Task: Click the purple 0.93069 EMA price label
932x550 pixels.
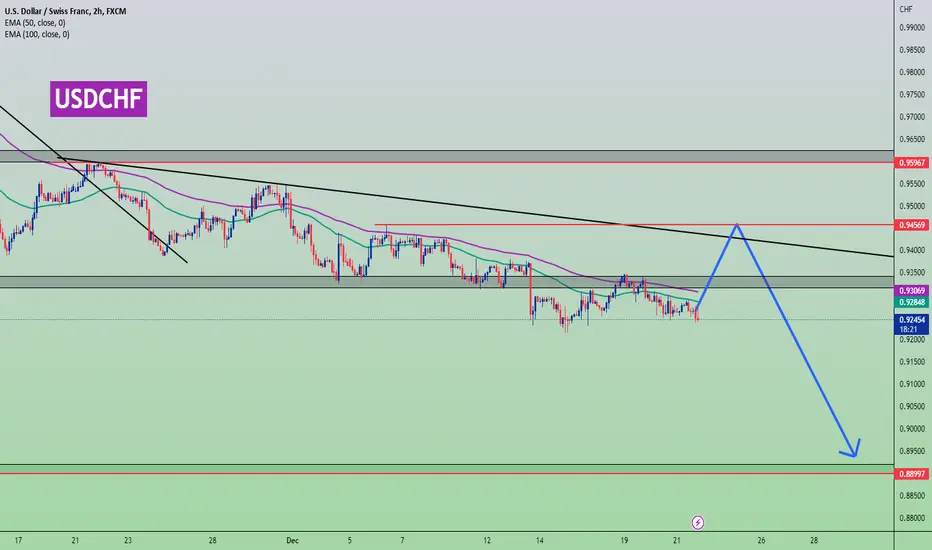Action: click(x=912, y=291)
